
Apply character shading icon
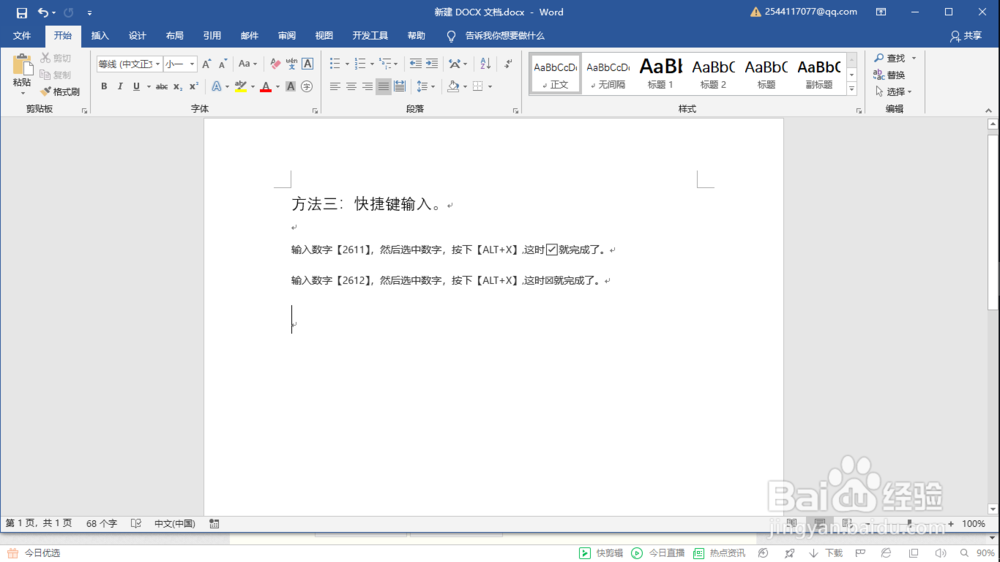290,86
